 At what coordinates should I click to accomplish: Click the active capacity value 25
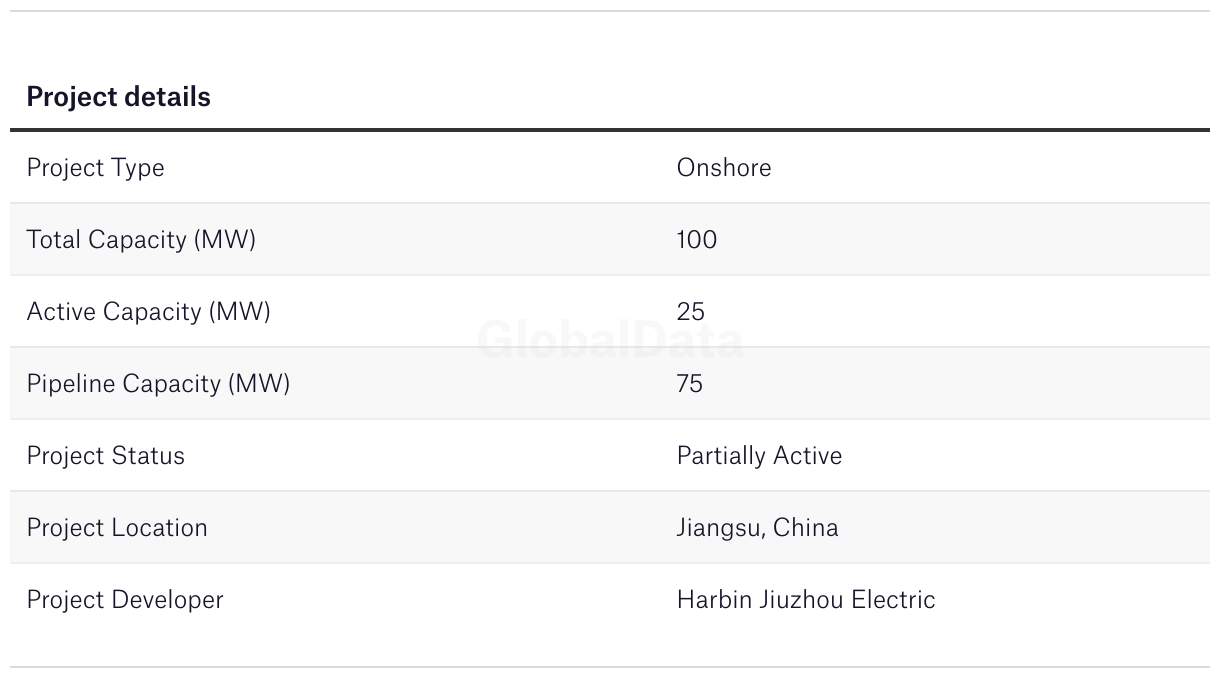691,311
